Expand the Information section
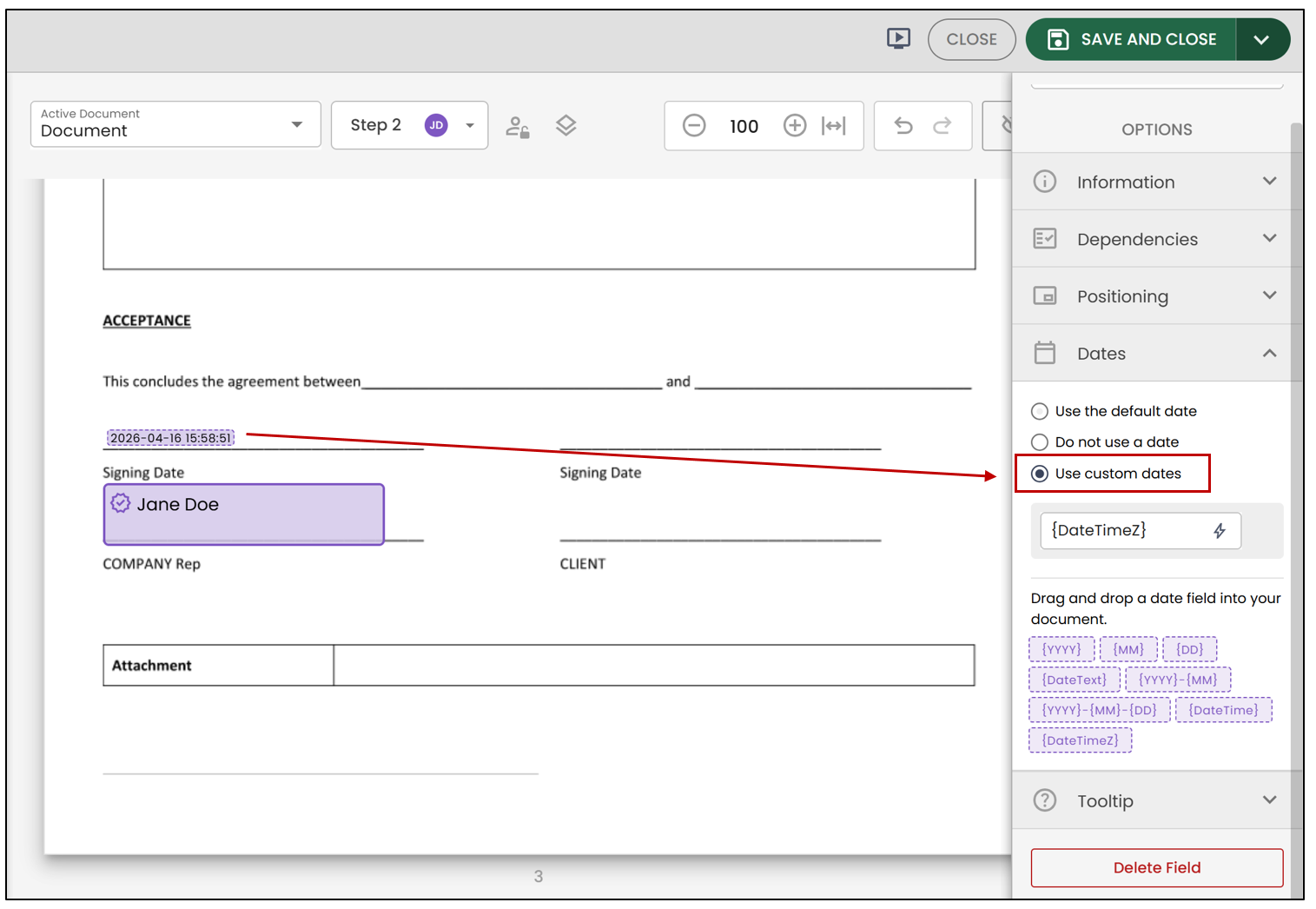The image size is (1316, 909). coord(1157,182)
